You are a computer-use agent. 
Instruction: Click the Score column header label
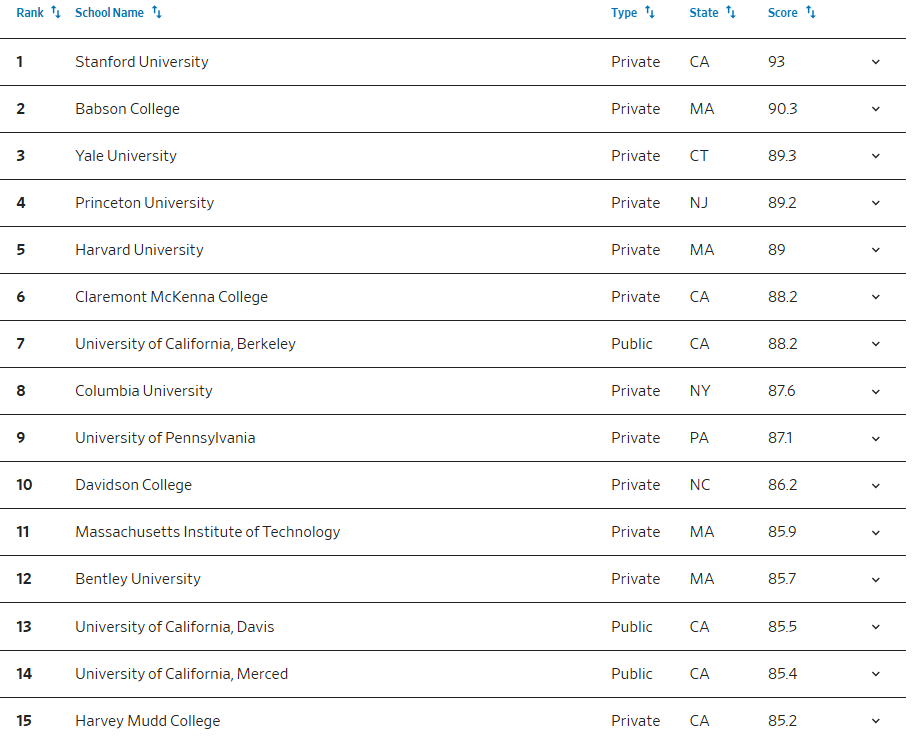coord(782,13)
